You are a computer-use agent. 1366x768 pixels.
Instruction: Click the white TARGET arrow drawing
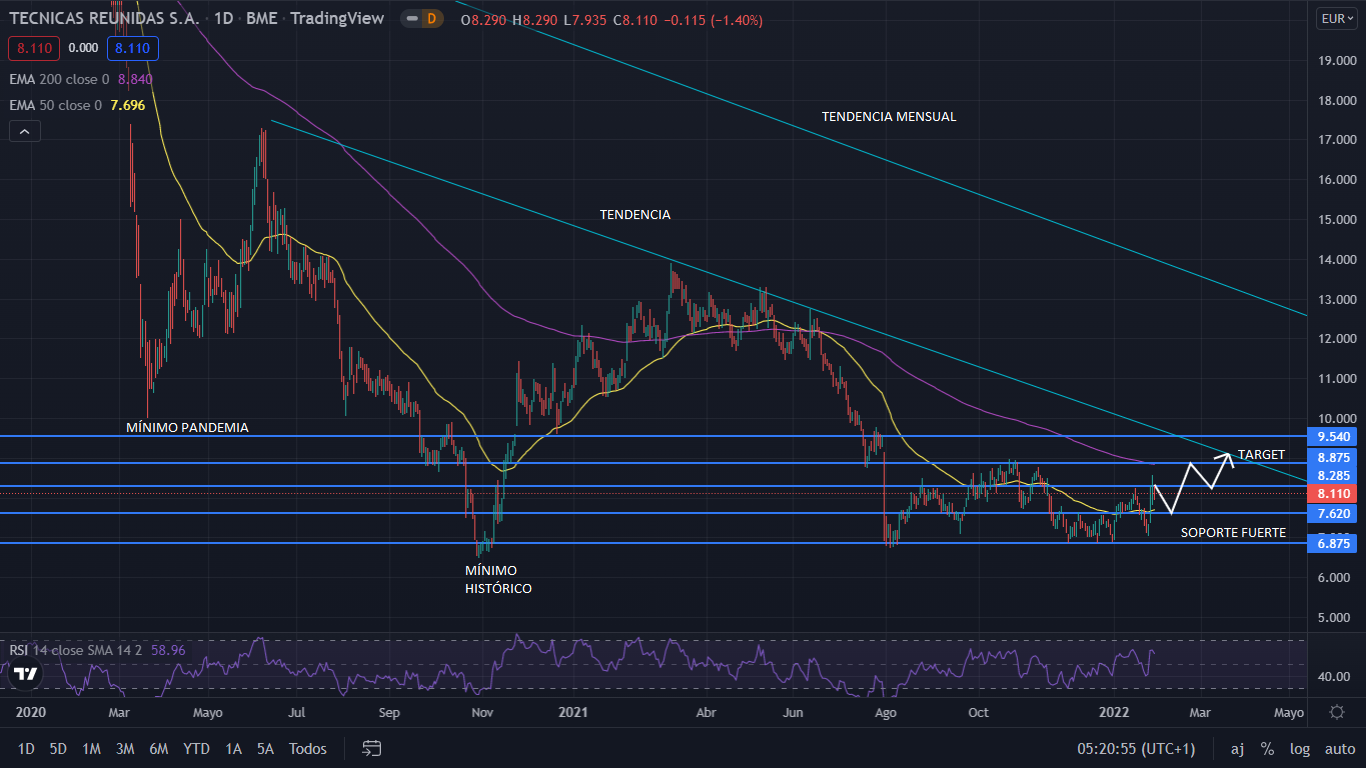[1194, 478]
